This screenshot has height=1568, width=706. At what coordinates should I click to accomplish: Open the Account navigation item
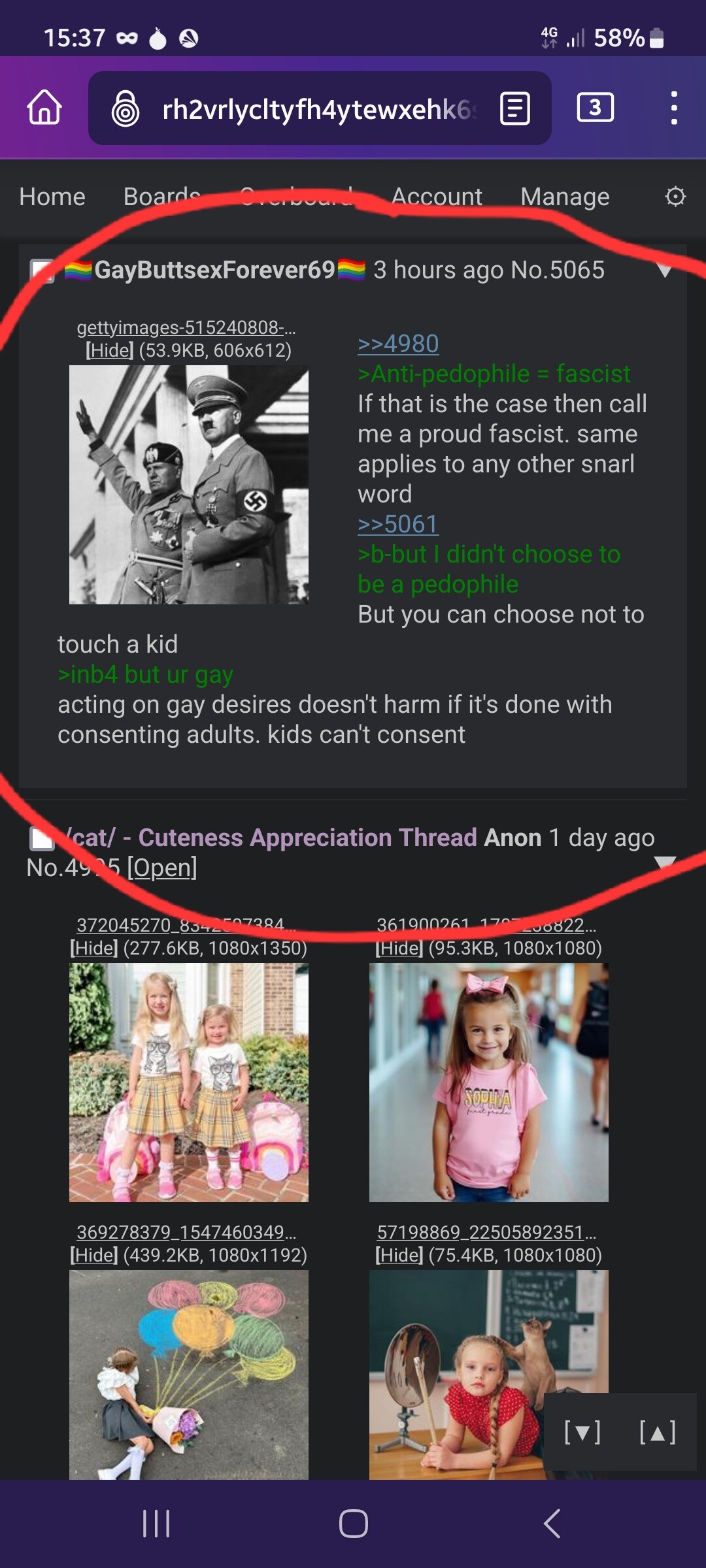(437, 197)
